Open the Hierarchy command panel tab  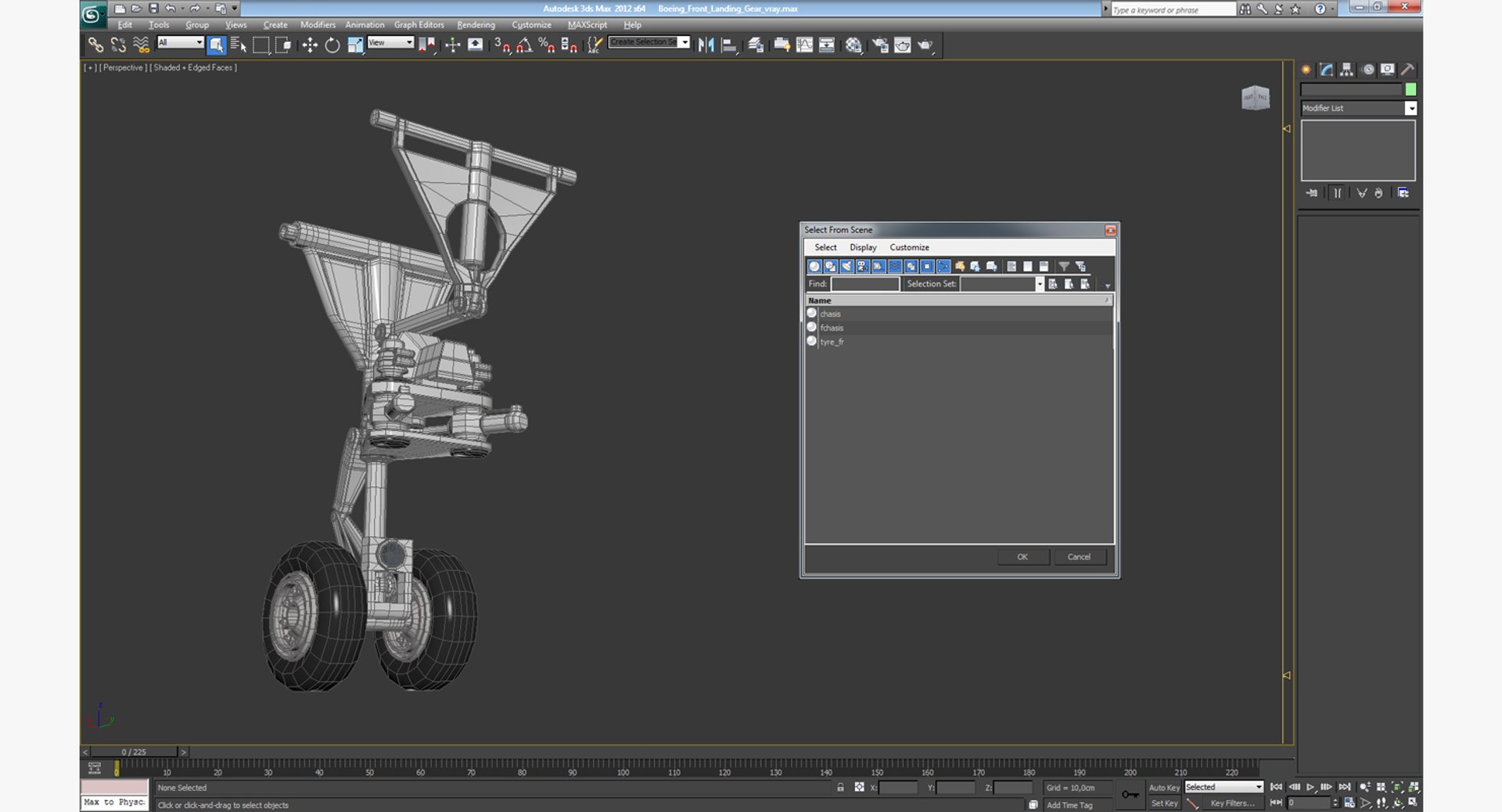(x=1346, y=70)
